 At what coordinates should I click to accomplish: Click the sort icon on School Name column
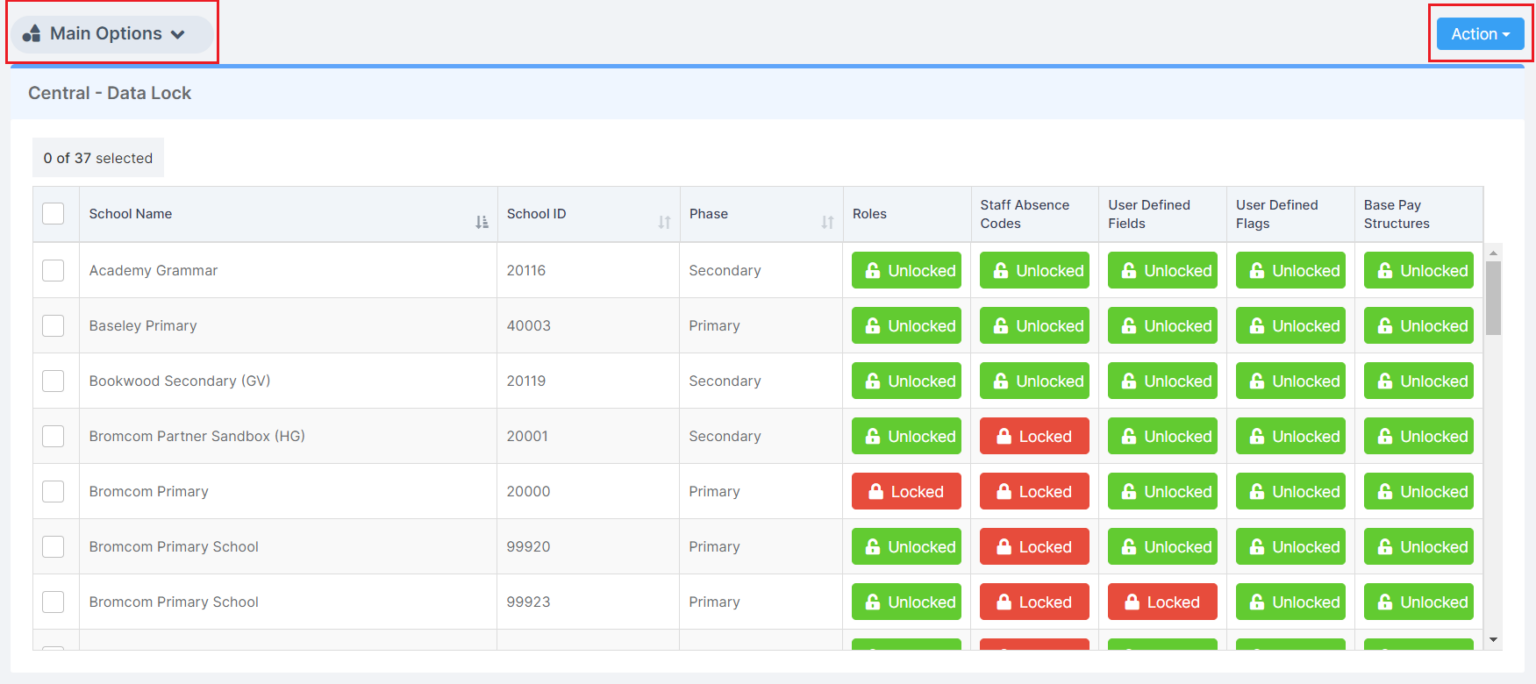click(x=482, y=222)
